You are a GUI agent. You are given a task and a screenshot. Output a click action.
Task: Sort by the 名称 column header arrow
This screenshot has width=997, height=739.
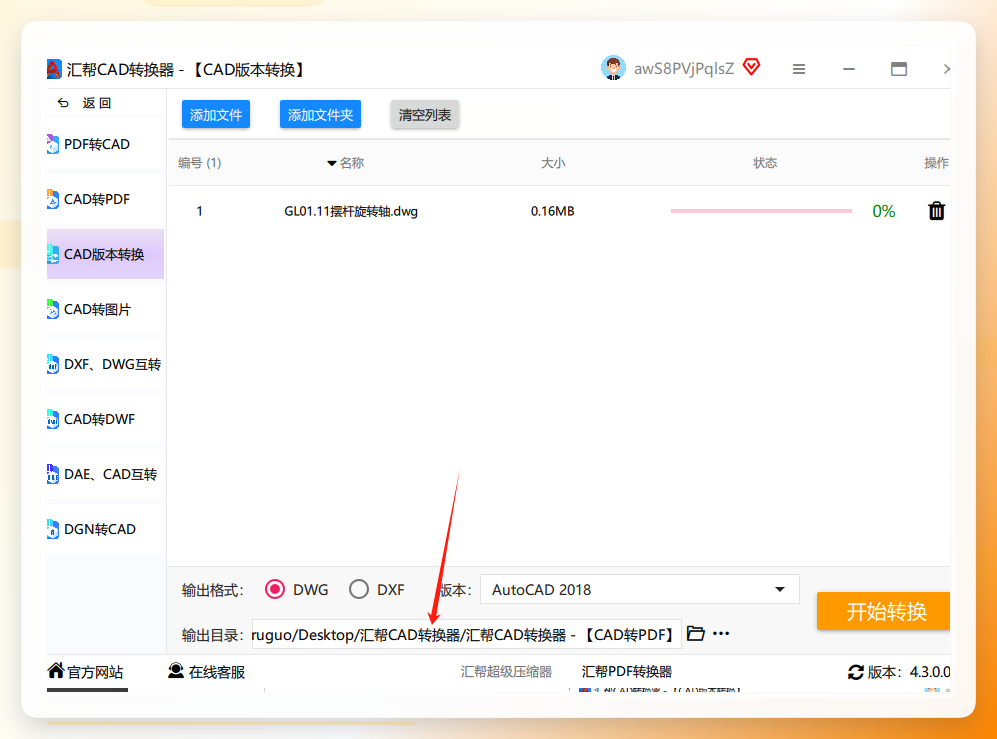click(331, 163)
